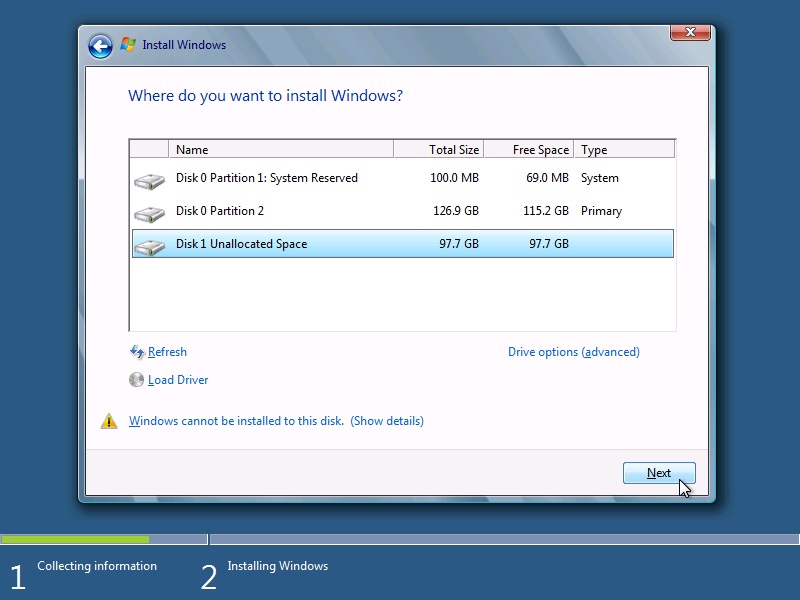800x600 pixels.
Task: Click the Next button
Action: pos(659,473)
